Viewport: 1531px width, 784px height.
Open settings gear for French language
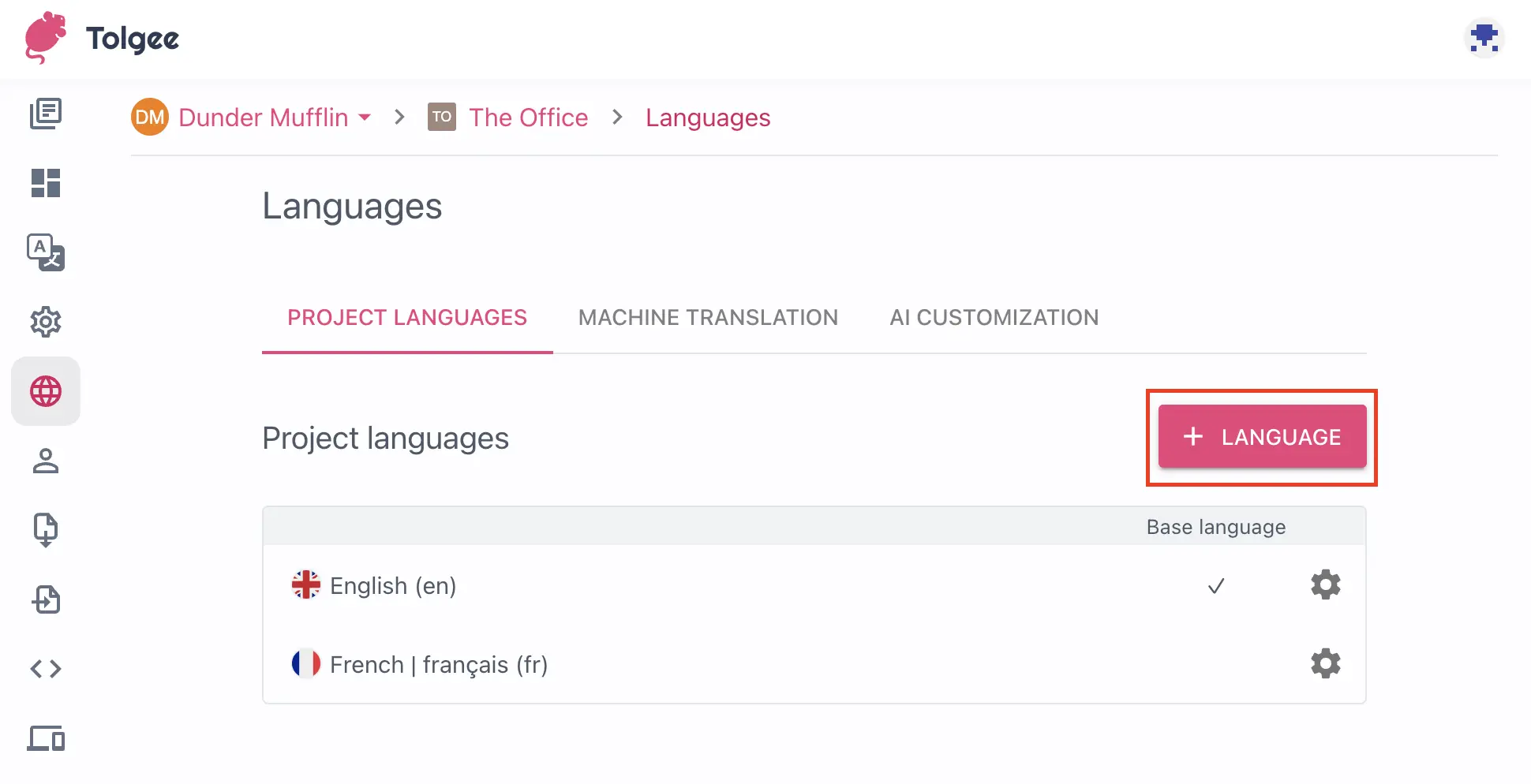click(1325, 663)
